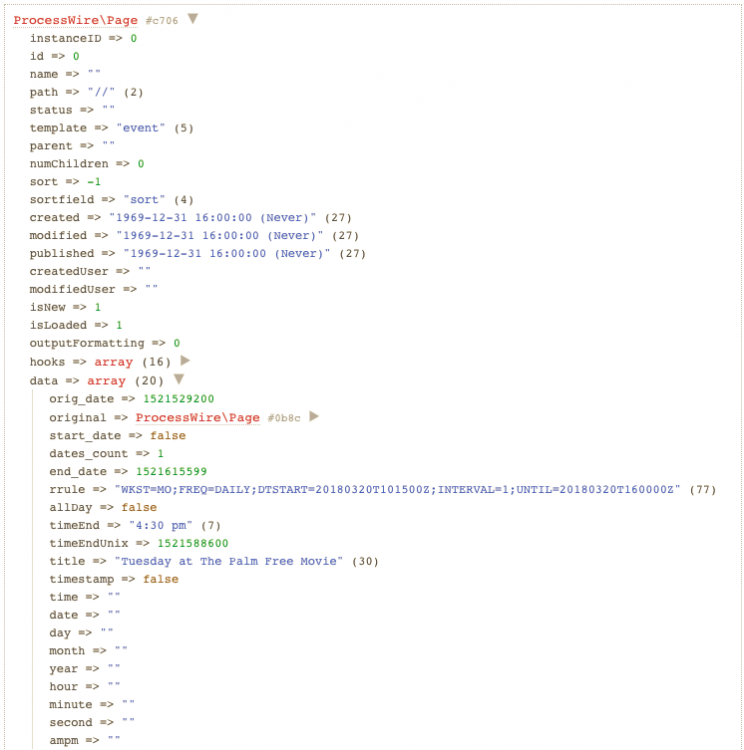This screenshot has height=750, width=744.
Task: Select the orig_date value 1521529200
Action: (x=178, y=399)
